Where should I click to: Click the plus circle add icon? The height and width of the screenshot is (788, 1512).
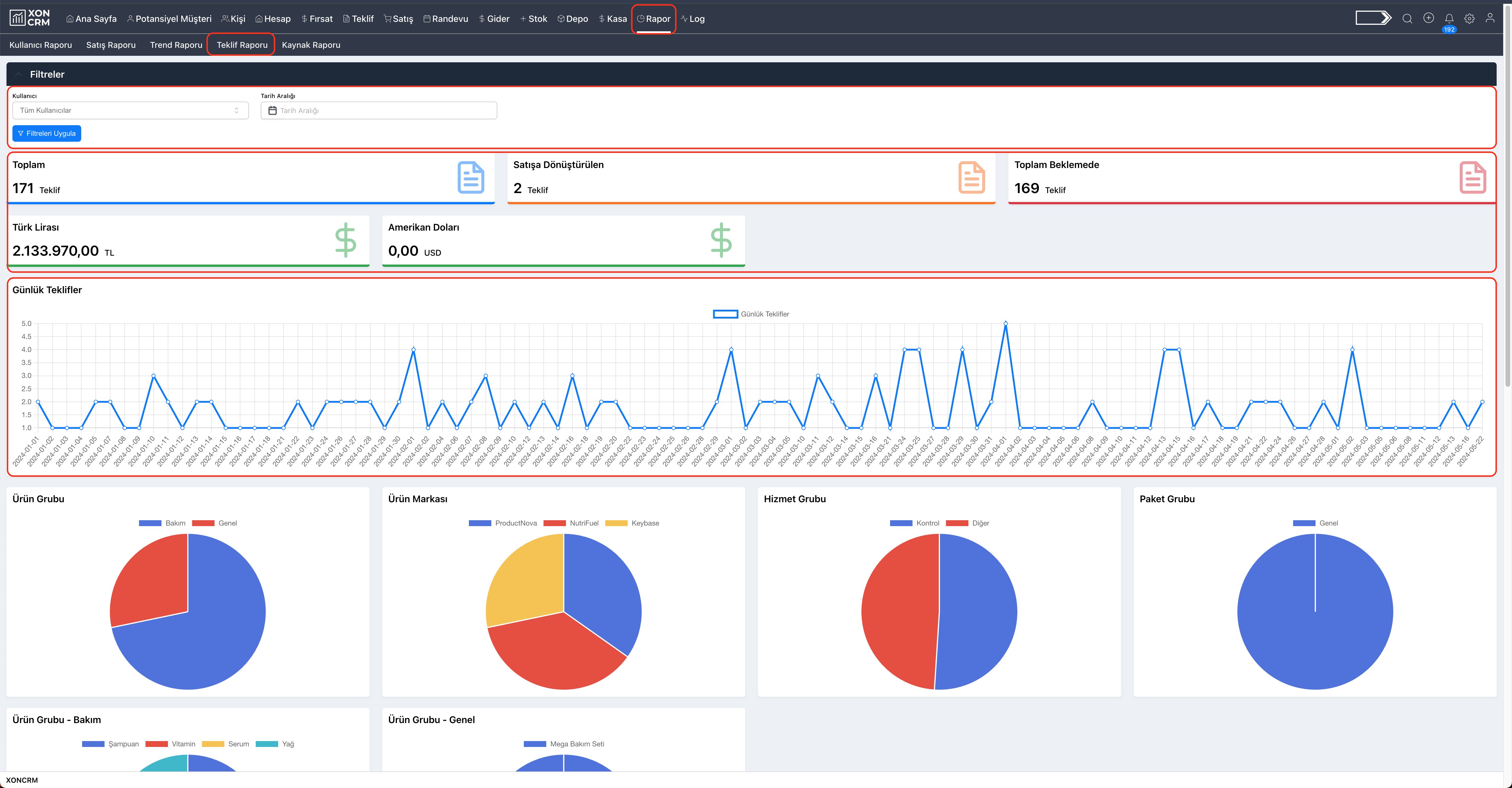(x=1429, y=18)
